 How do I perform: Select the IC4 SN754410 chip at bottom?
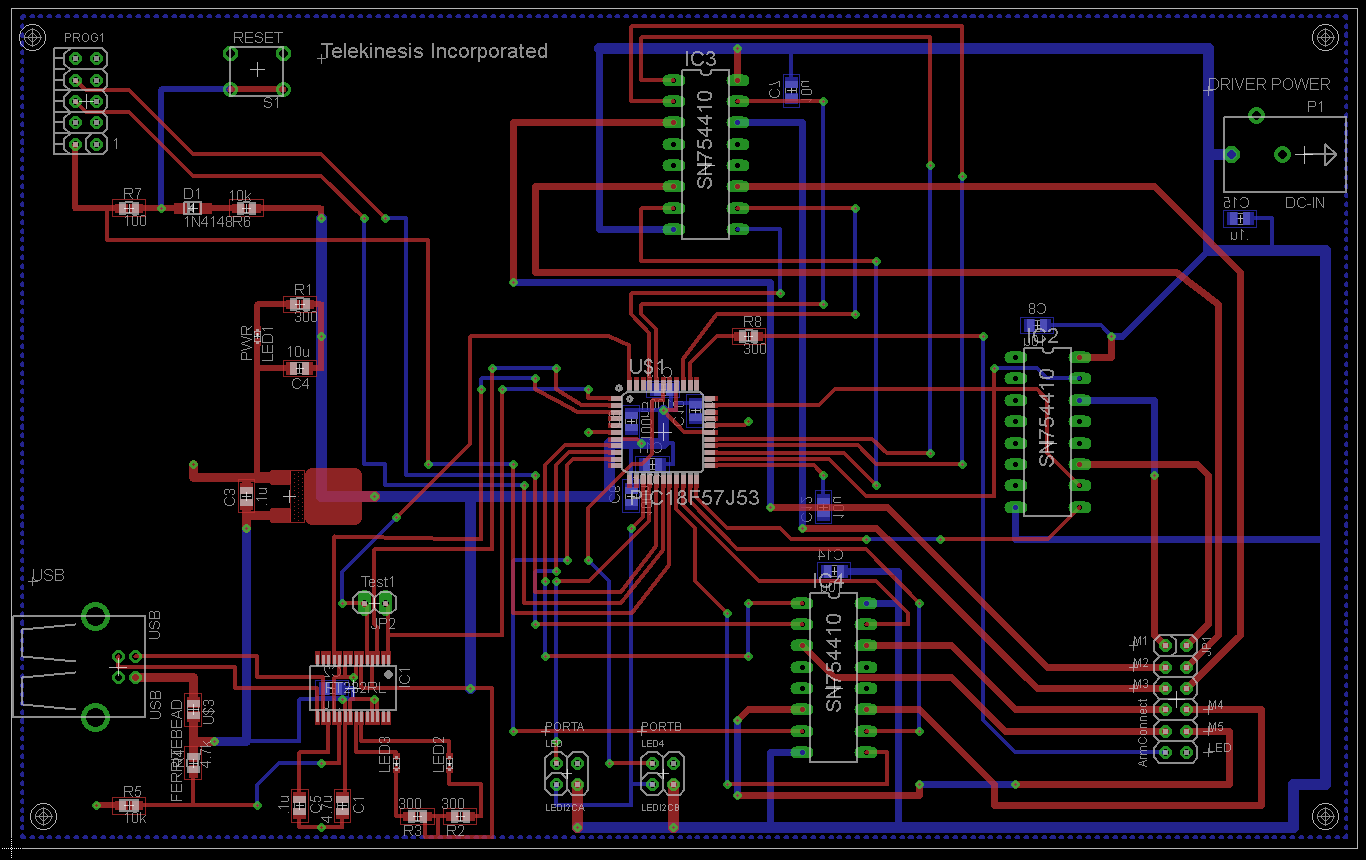833,677
